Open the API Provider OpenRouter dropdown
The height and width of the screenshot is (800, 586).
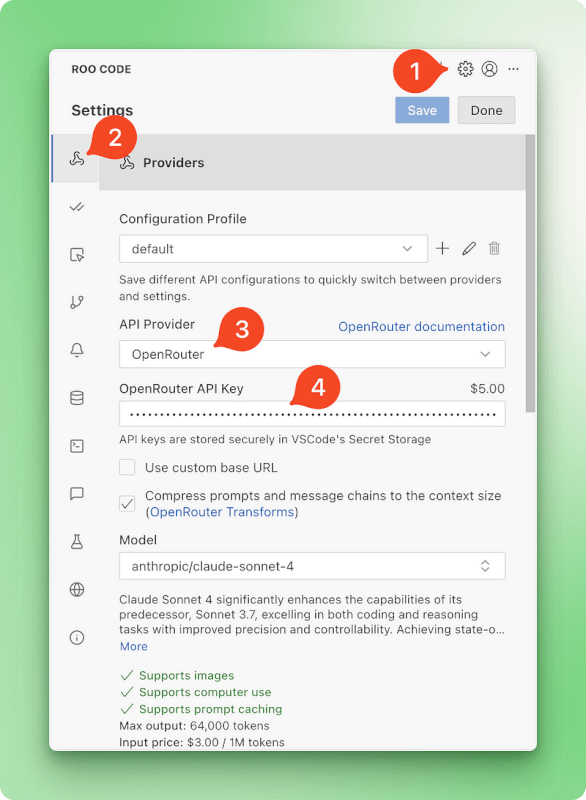point(312,354)
